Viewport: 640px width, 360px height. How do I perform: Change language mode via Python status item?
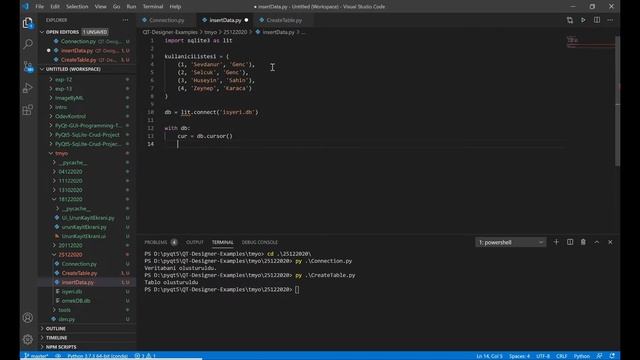[582, 356]
